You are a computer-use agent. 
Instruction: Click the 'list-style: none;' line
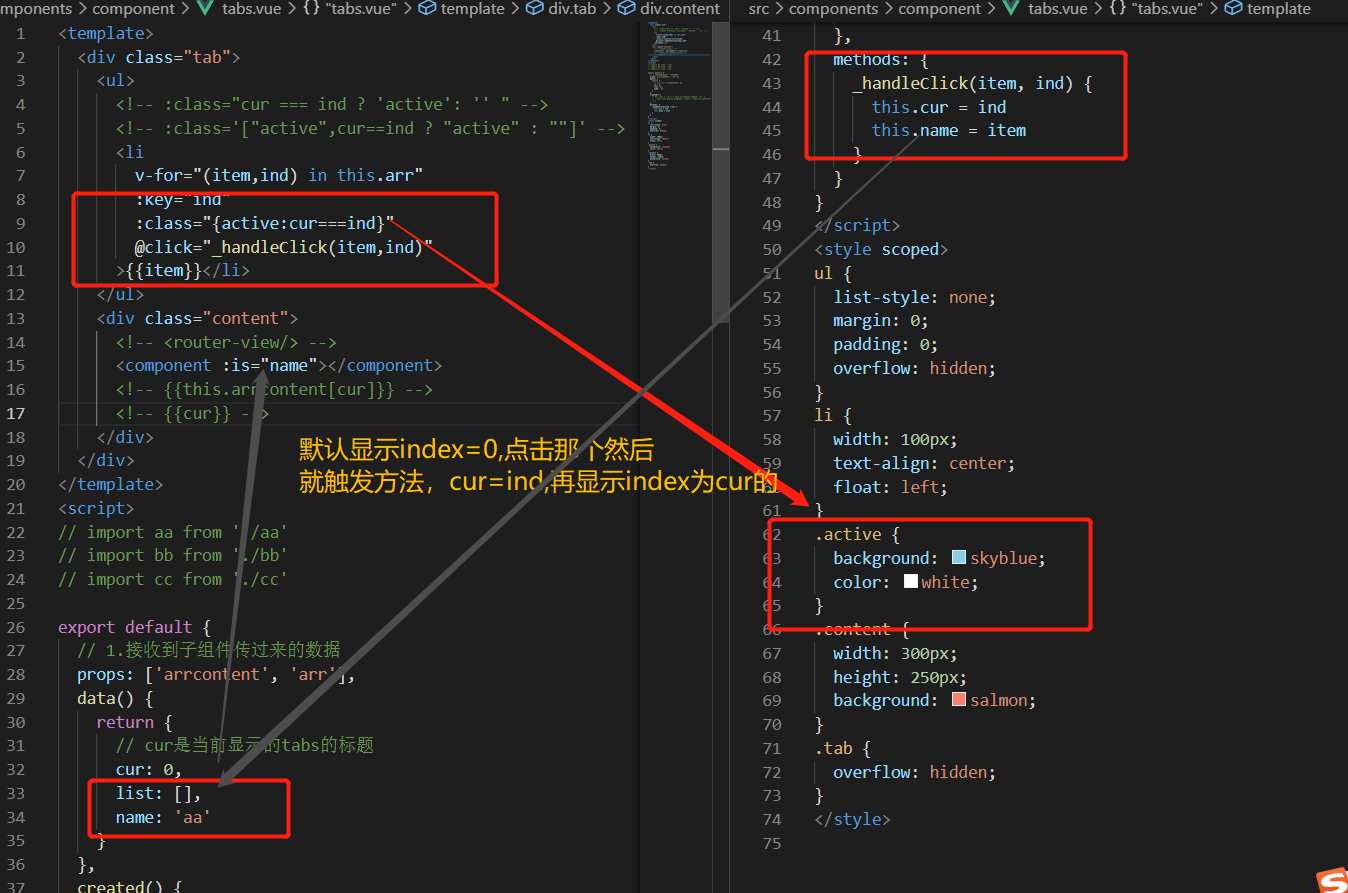(915, 297)
